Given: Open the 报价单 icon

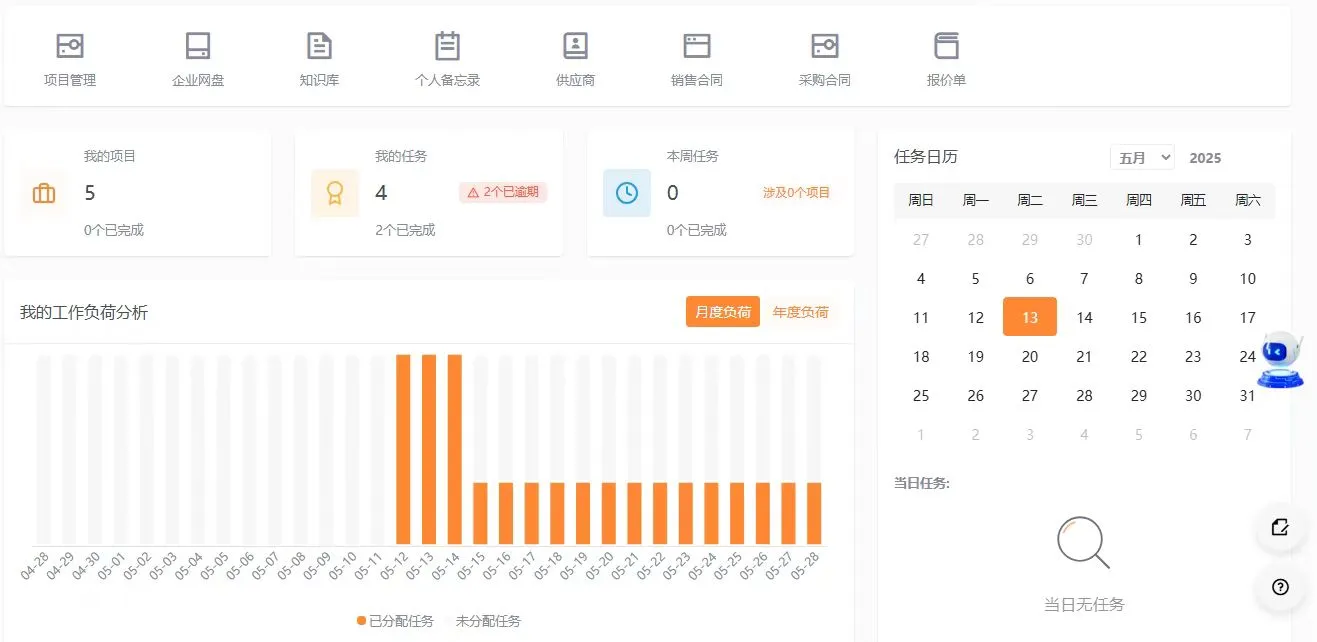Looking at the screenshot, I should tap(946, 45).
